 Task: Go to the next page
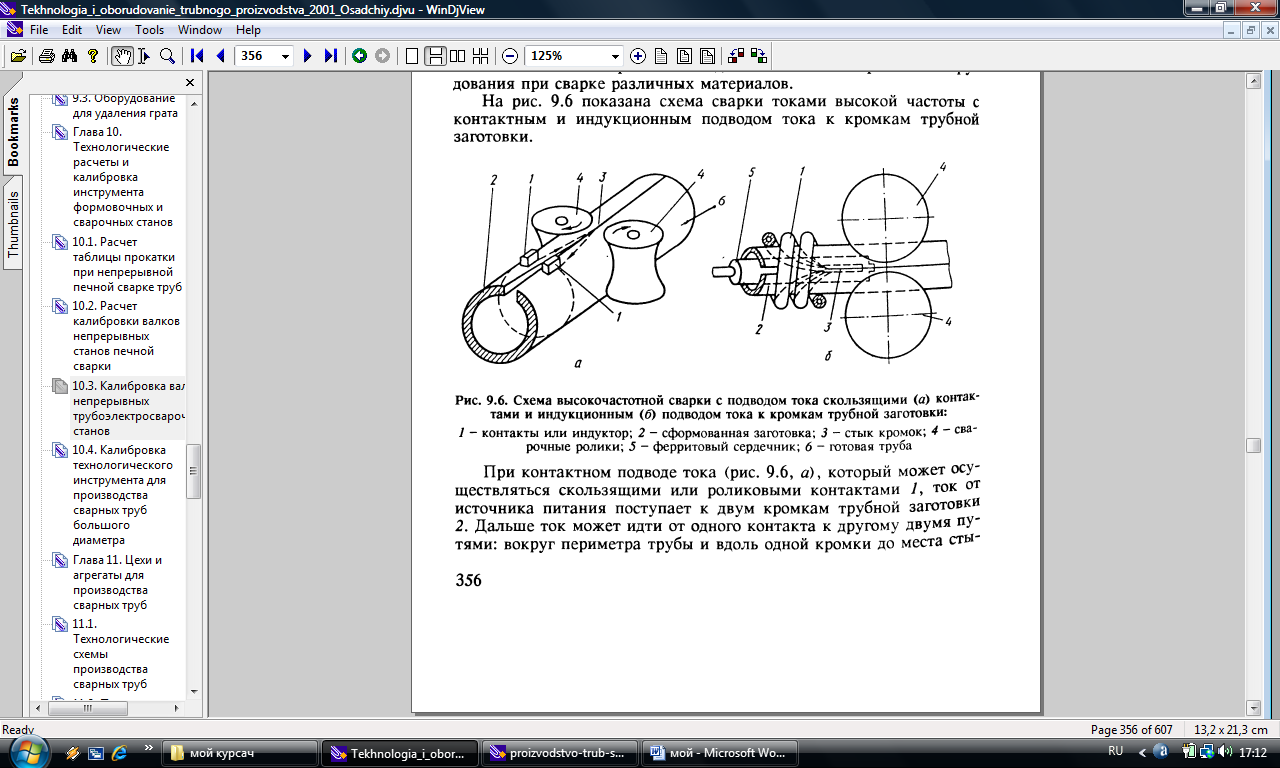[x=308, y=56]
